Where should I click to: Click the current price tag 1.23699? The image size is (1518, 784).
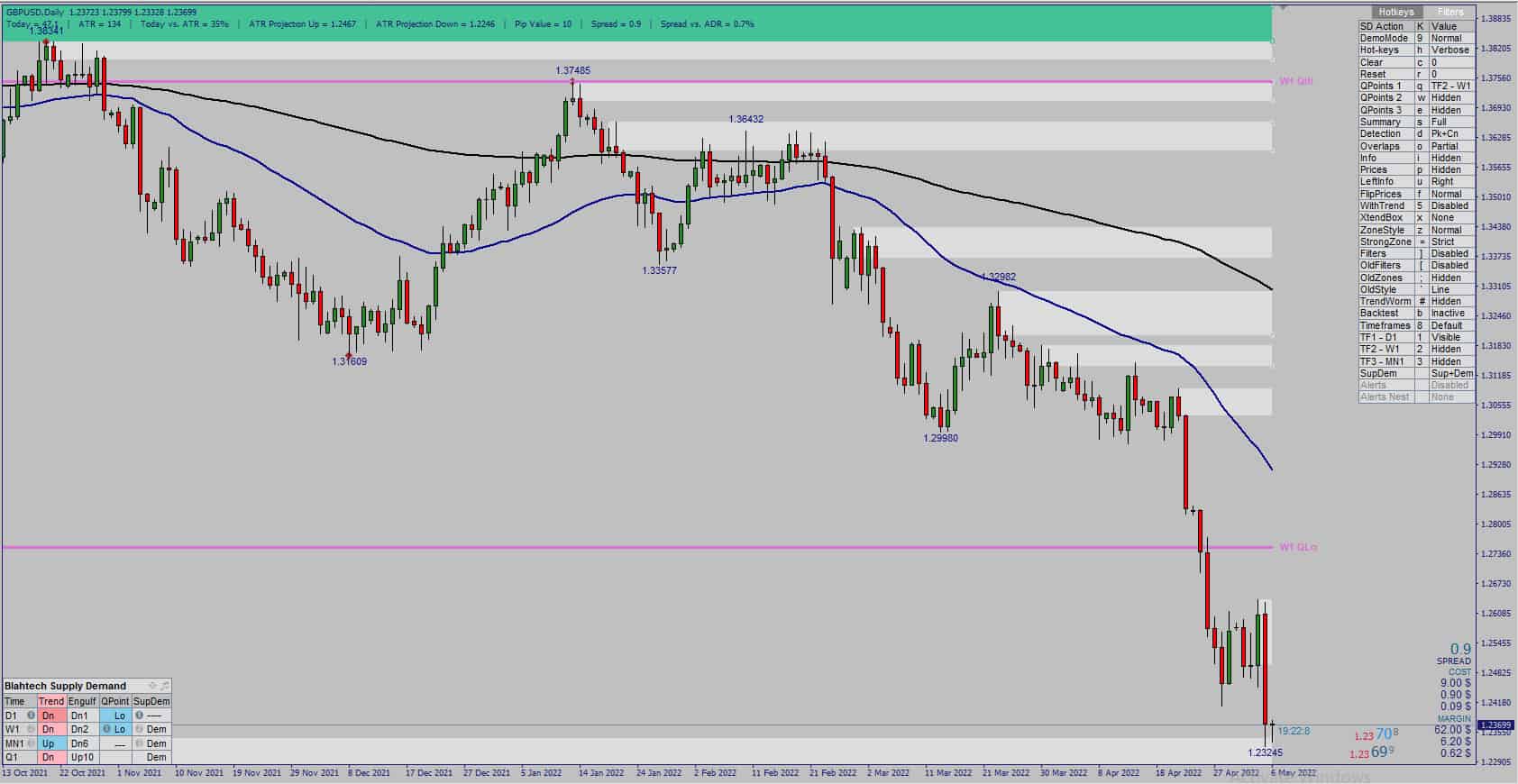coord(1495,725)
